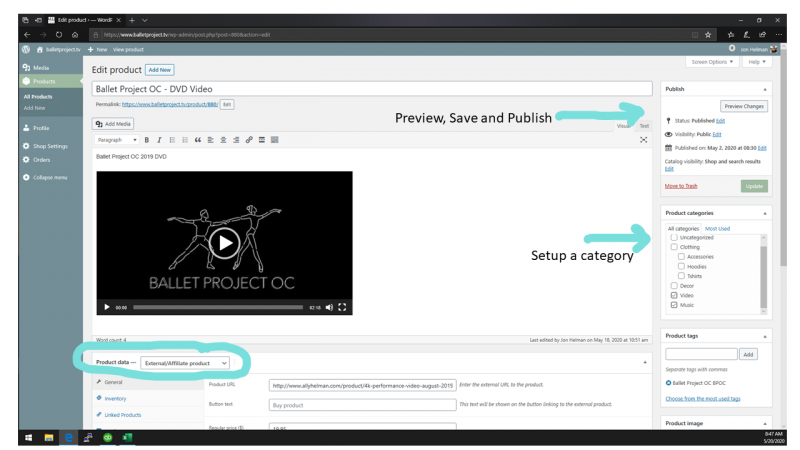Apply blockquote formatting

tap(198, 140)
